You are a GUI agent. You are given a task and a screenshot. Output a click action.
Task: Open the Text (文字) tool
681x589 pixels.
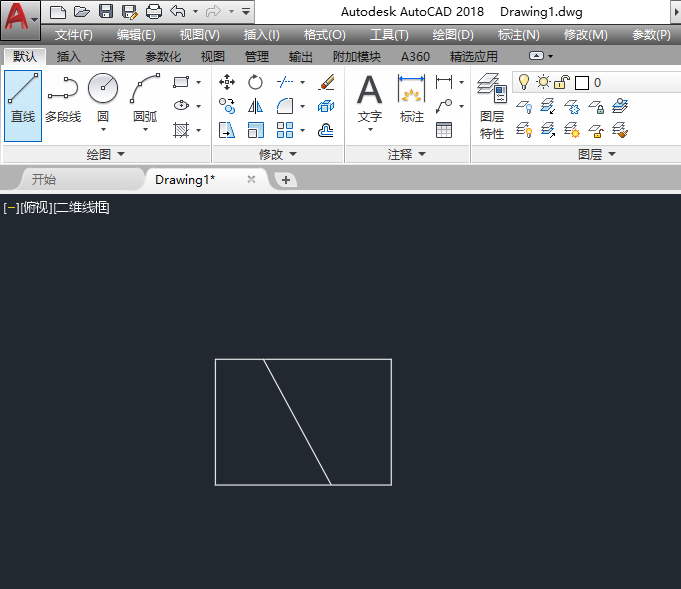point(370,99)
